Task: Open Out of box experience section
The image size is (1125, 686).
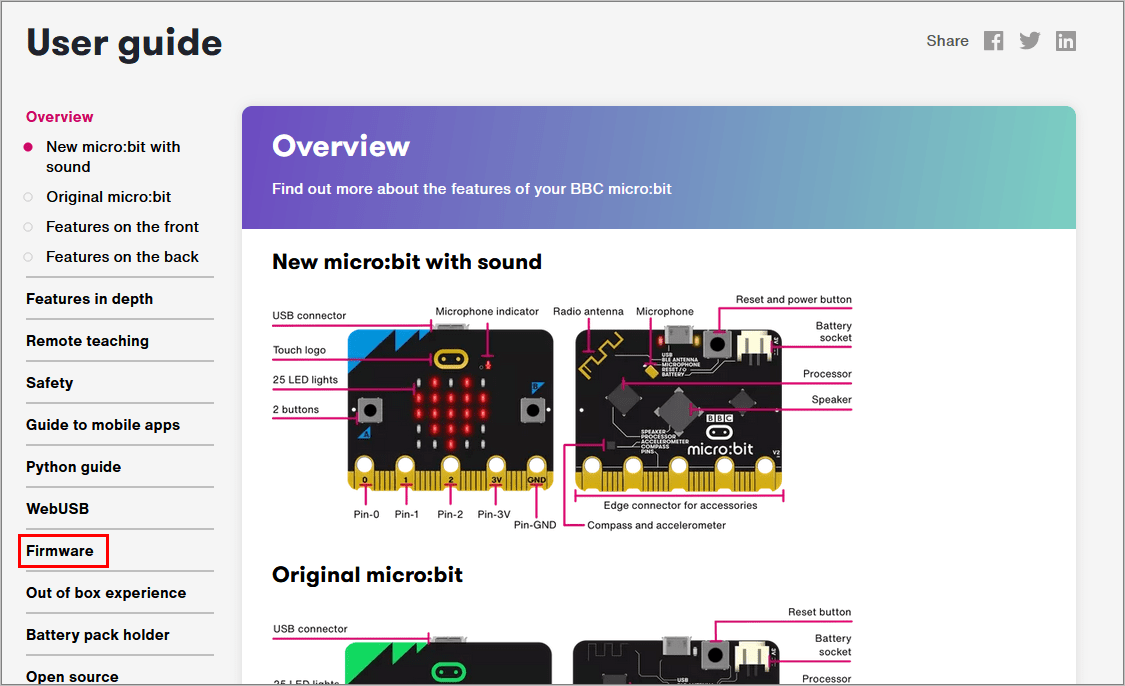Action: [106, 593]
